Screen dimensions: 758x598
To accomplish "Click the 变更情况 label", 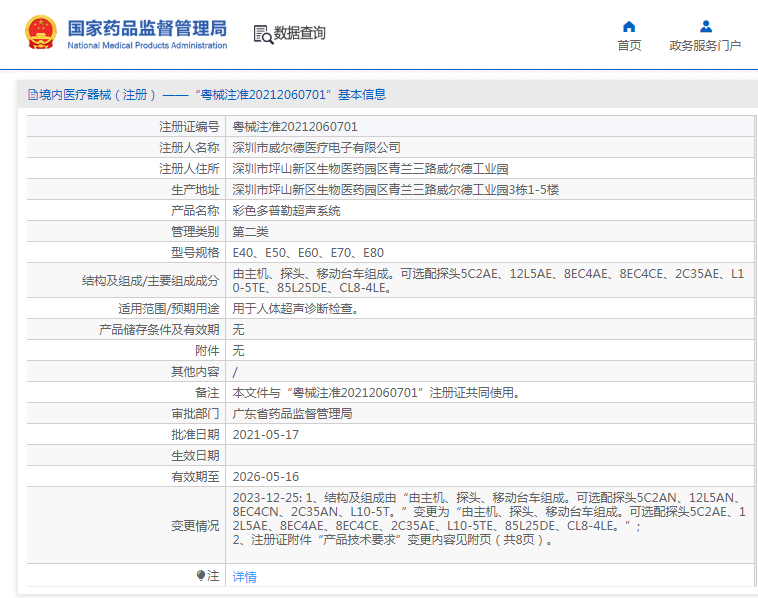I will 195,525.
